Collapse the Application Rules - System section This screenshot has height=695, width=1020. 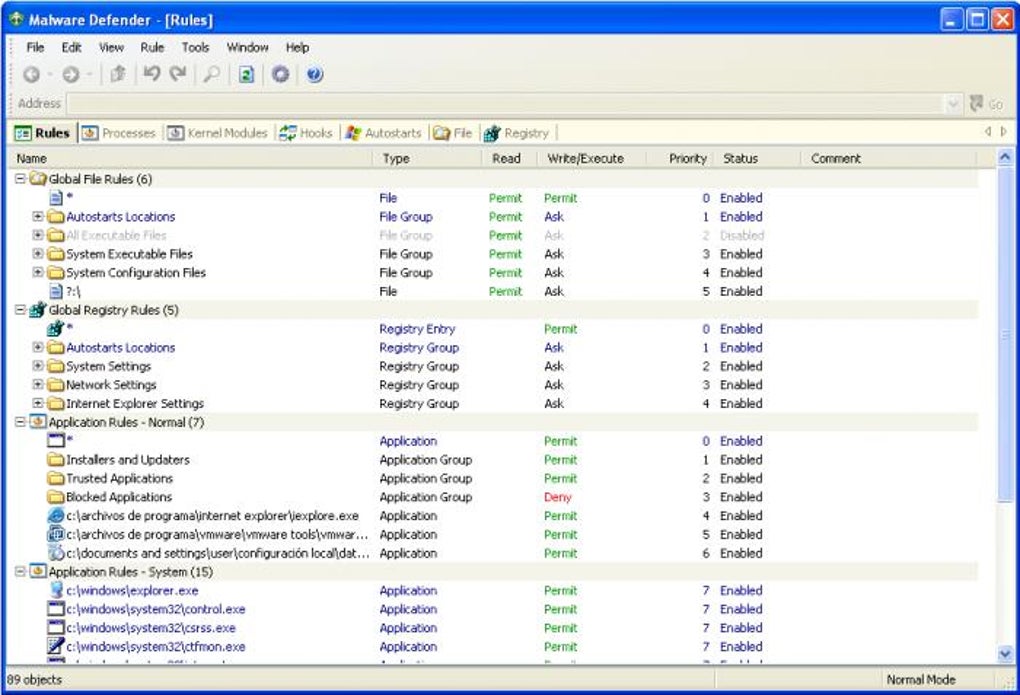coord(20,572)
